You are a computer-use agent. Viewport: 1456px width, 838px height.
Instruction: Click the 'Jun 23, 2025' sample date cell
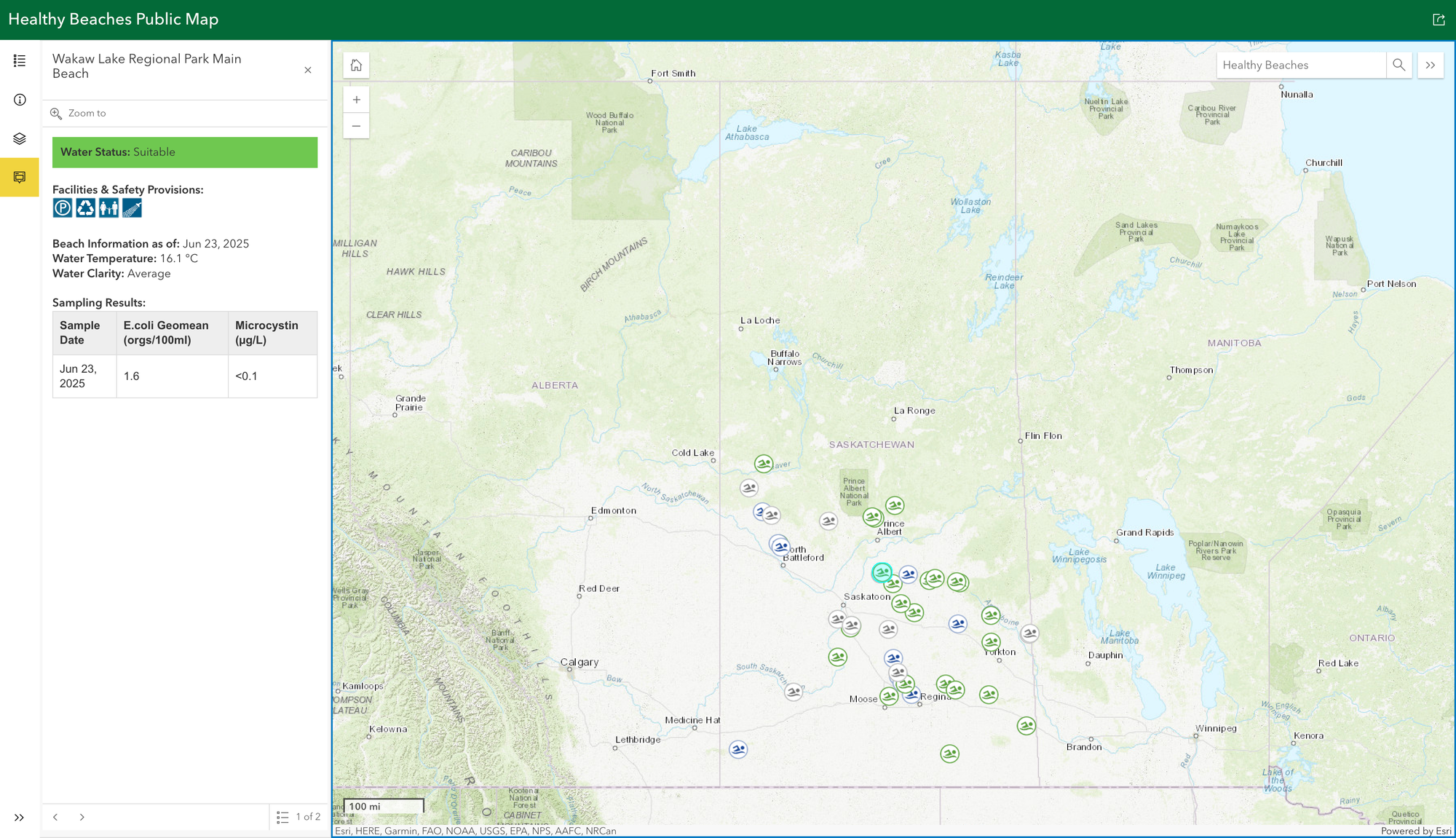pyautogui.click(x=84, y=376)
